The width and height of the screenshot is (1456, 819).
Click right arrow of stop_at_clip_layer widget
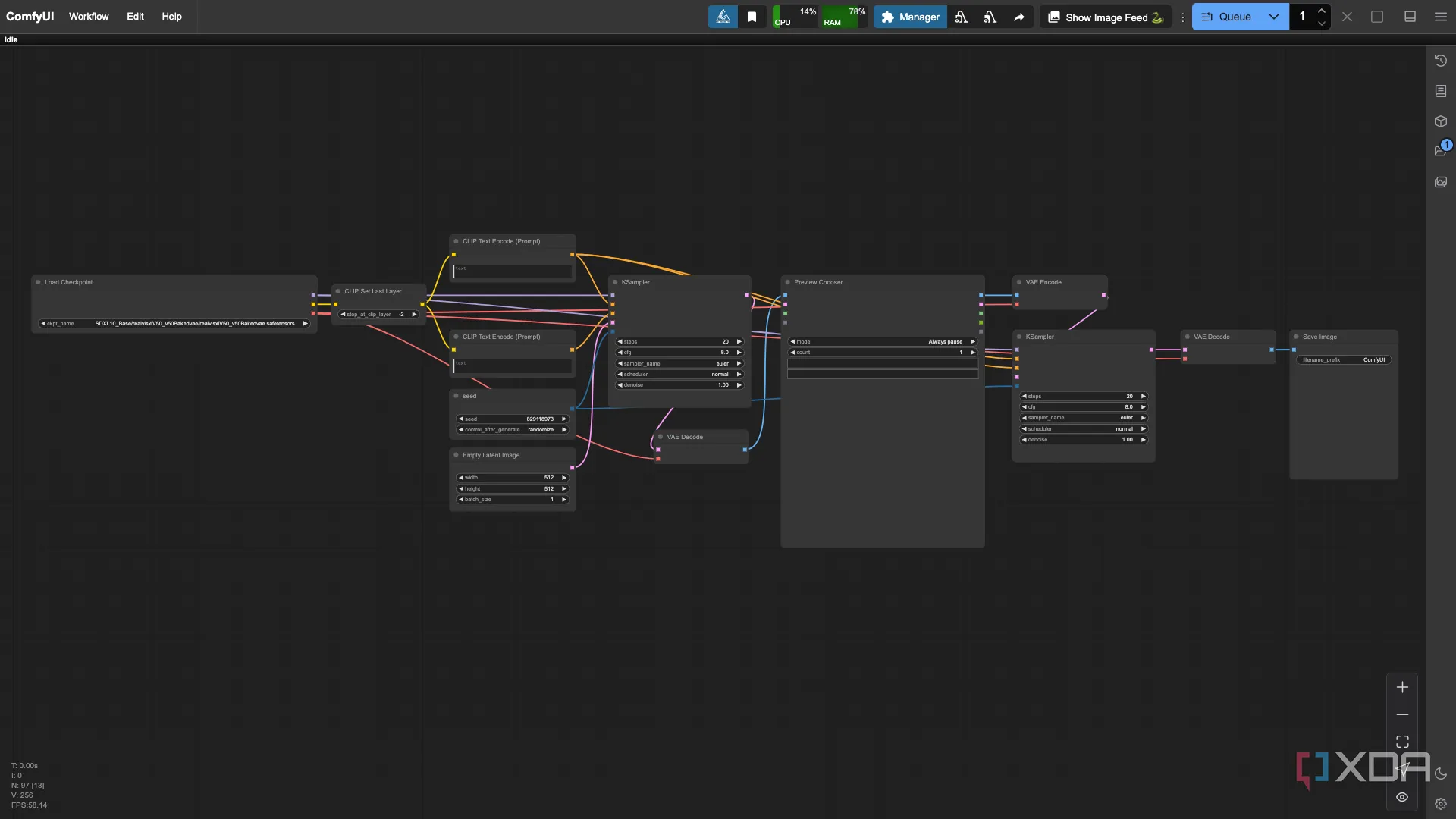point(414,315)
